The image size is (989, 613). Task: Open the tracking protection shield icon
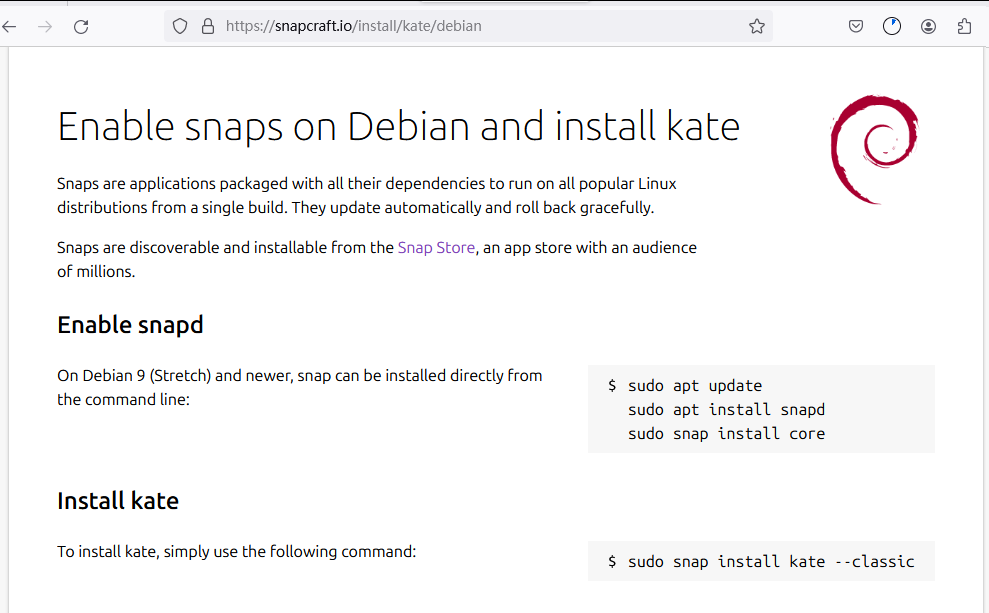pyautogui.click(x=180, y=26)
